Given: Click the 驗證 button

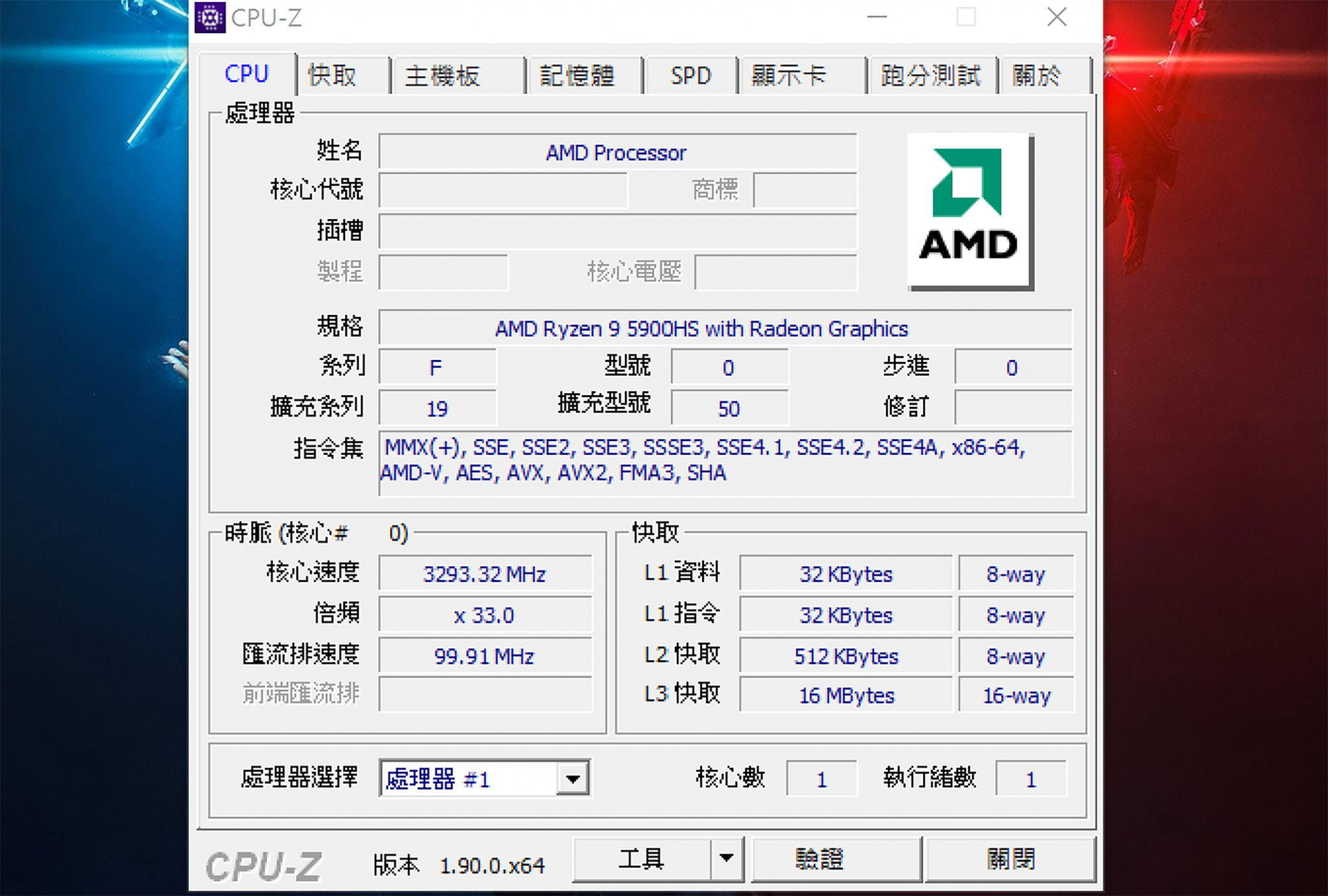Looking at the screenshot, I should point(836,859).
